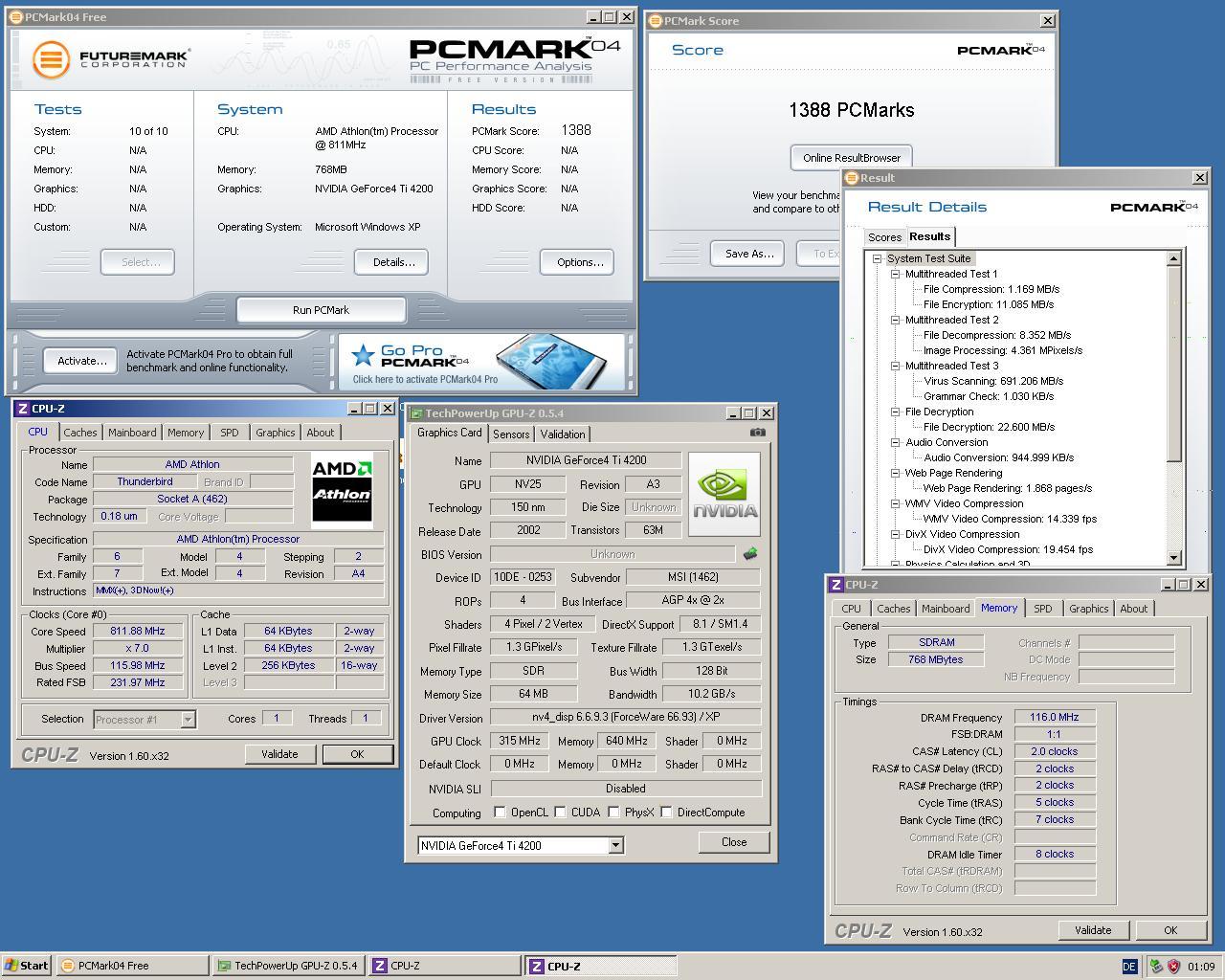Image resolution: width=1225 pixels, height=980 pixels.
Task: Collapse the System Test Suite tree node
Action: [x=877, y=258]
